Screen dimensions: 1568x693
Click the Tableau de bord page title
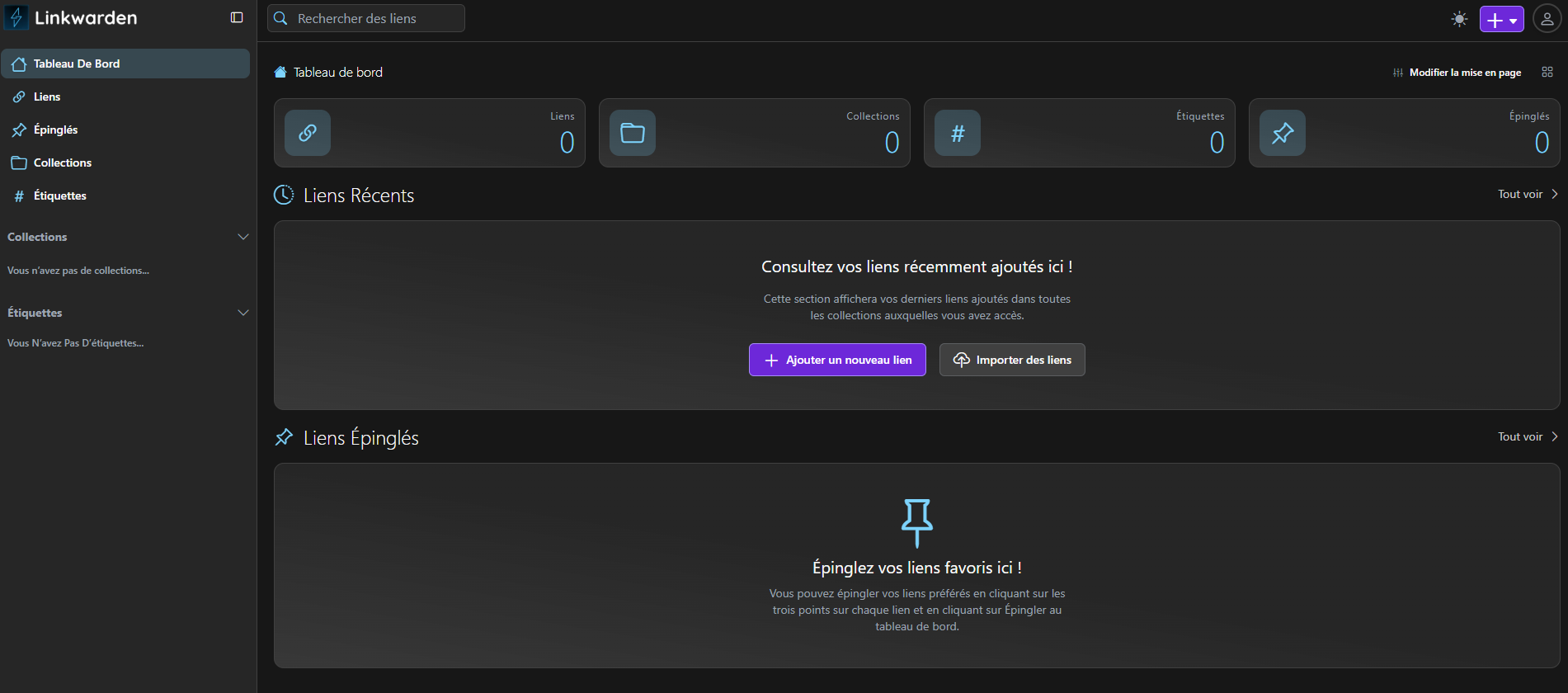pos(338,73)
